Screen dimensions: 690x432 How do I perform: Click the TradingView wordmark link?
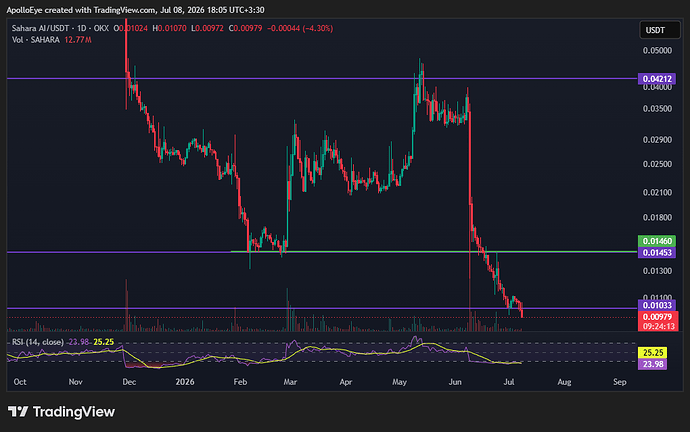click(x=73, y=412)
